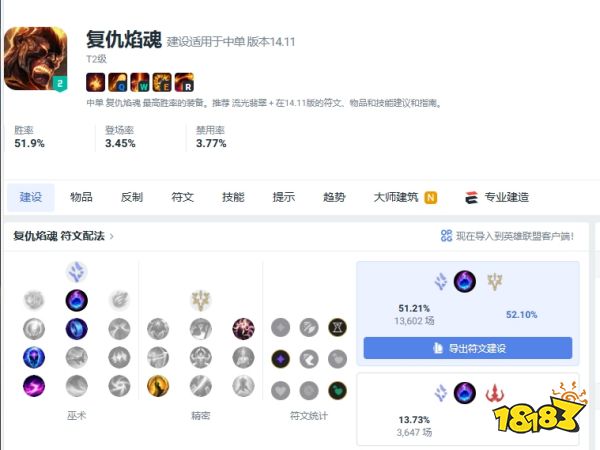The width and height of the screenshot is (600, 450).
Task: Select the Q skill icon
Action: 118,82
